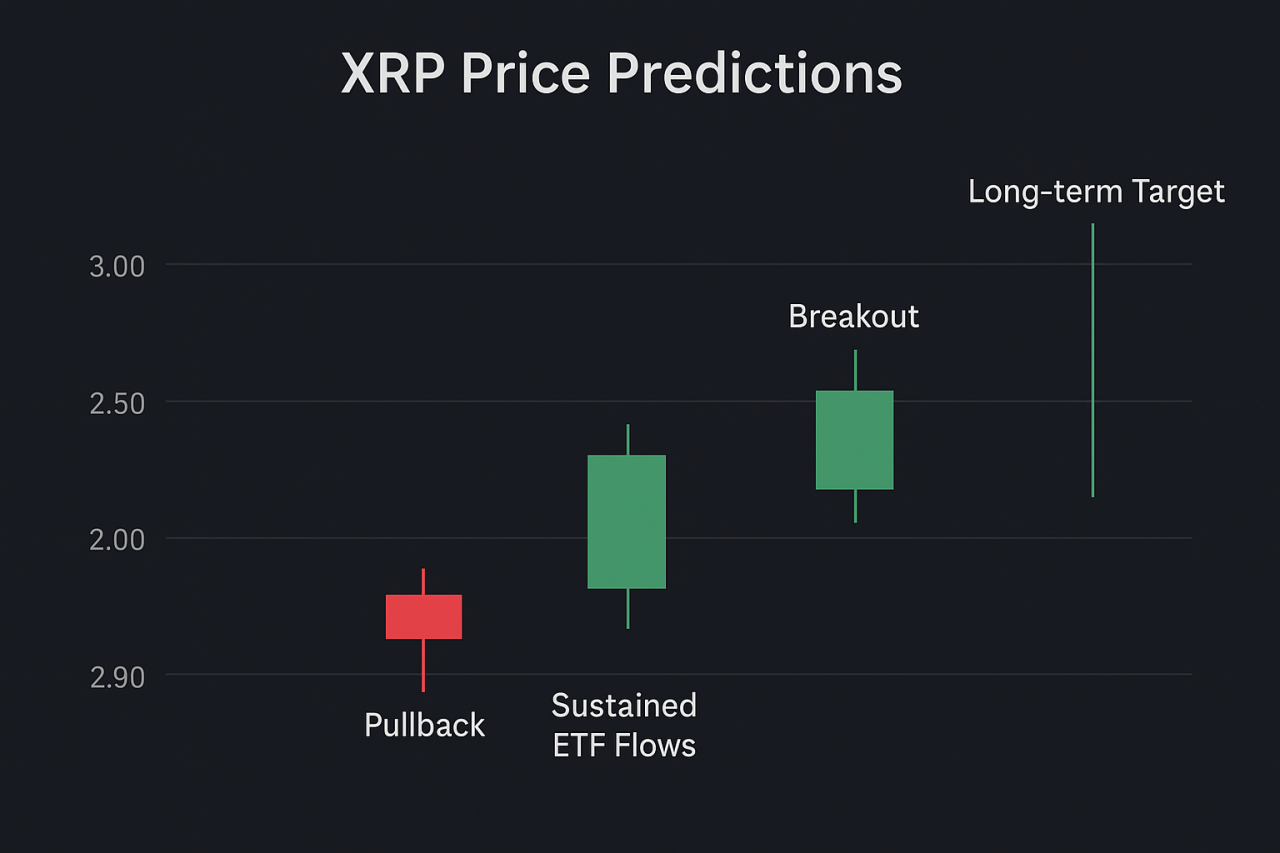Click the lower wick of the red candle
The width and height of the screenshot is (1280, 853).
pos(424,665)
